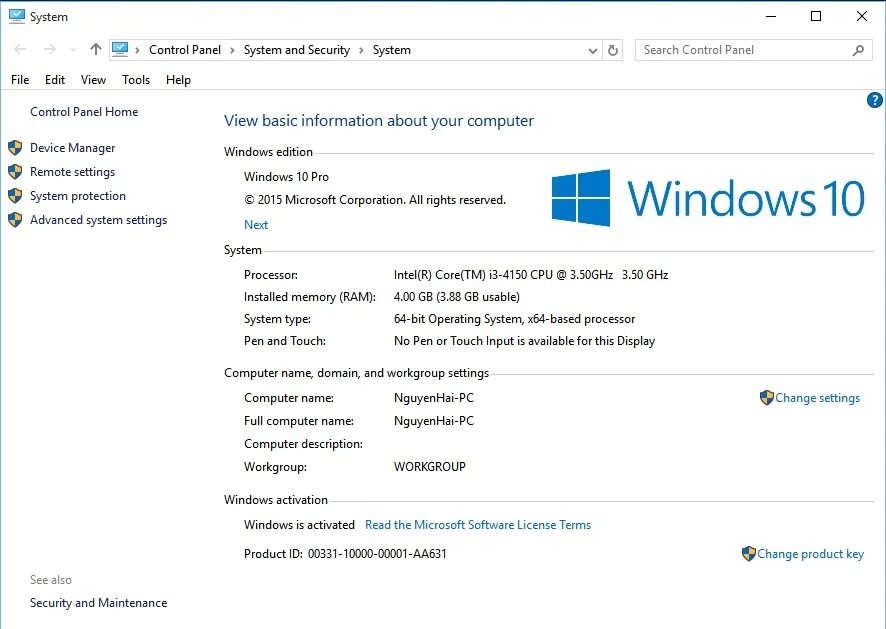Read the Microsoft Software License Terms
886x629 pixels.
click(478, 525)
